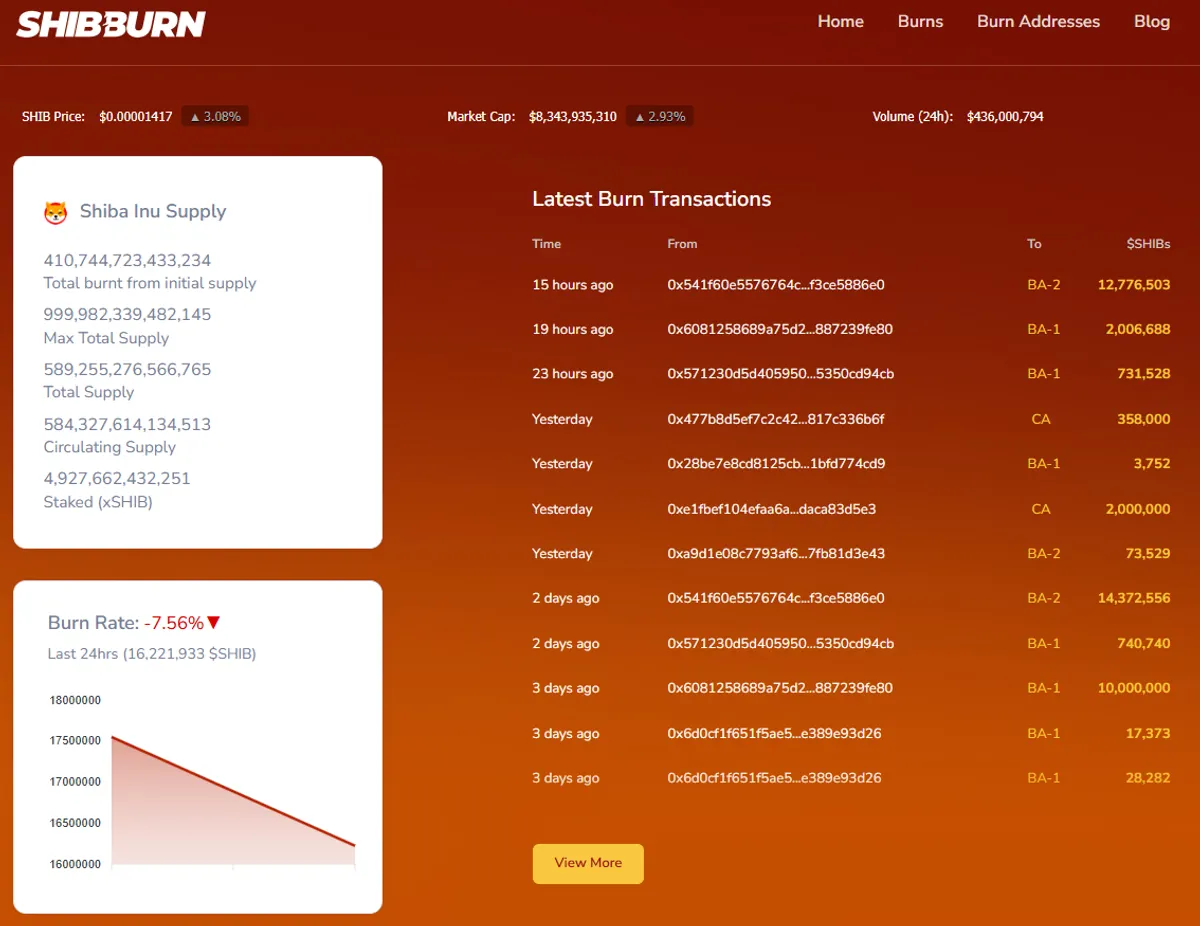The width and height of the screenshot is (1200, 926).
Task: Open the Burn Addresses page
Action: 1038,21
